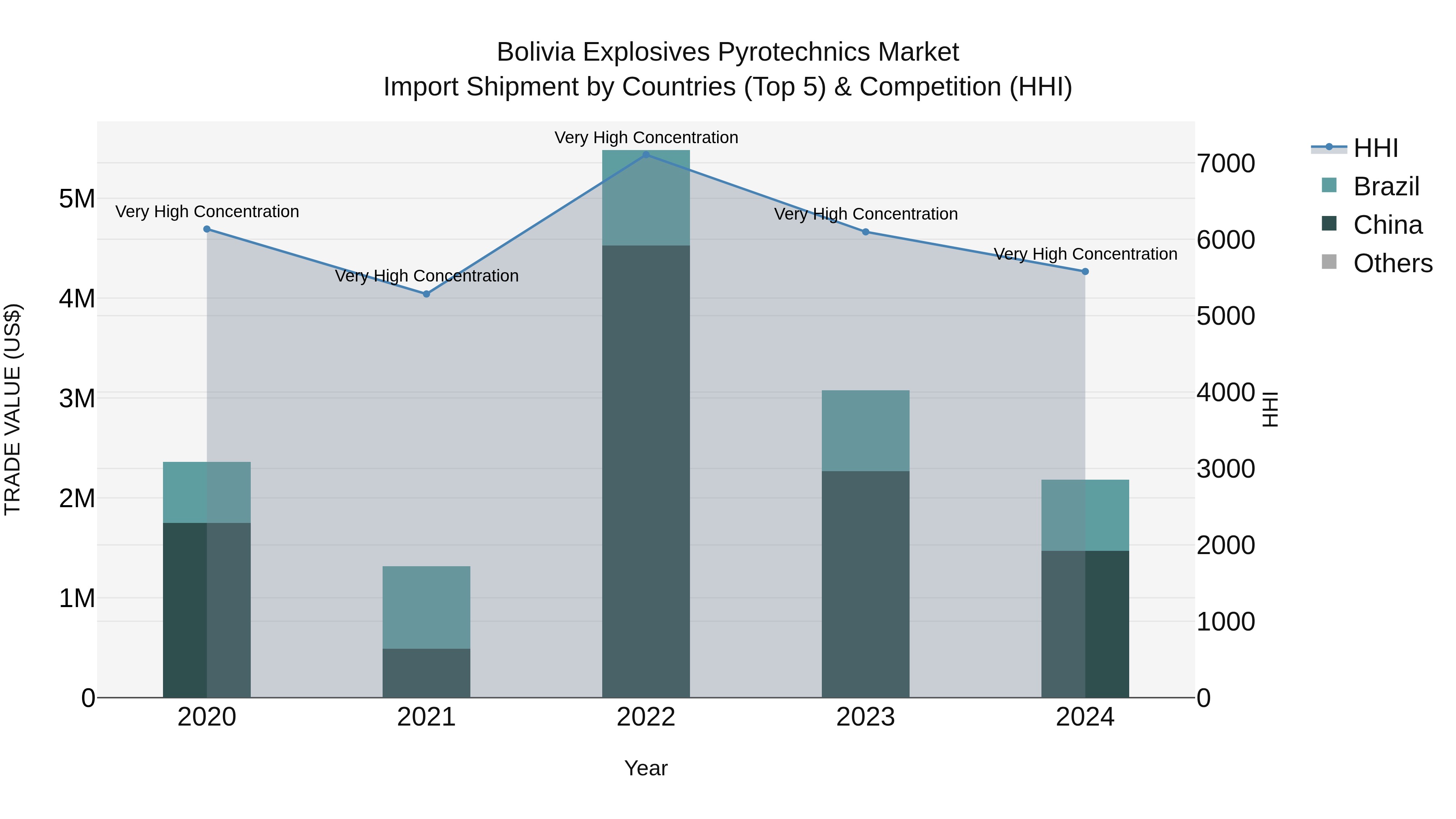The height and width of the screenshot is (819, 1456).
Task: Toggle the Others legend entry
Action: [1377, 263]
